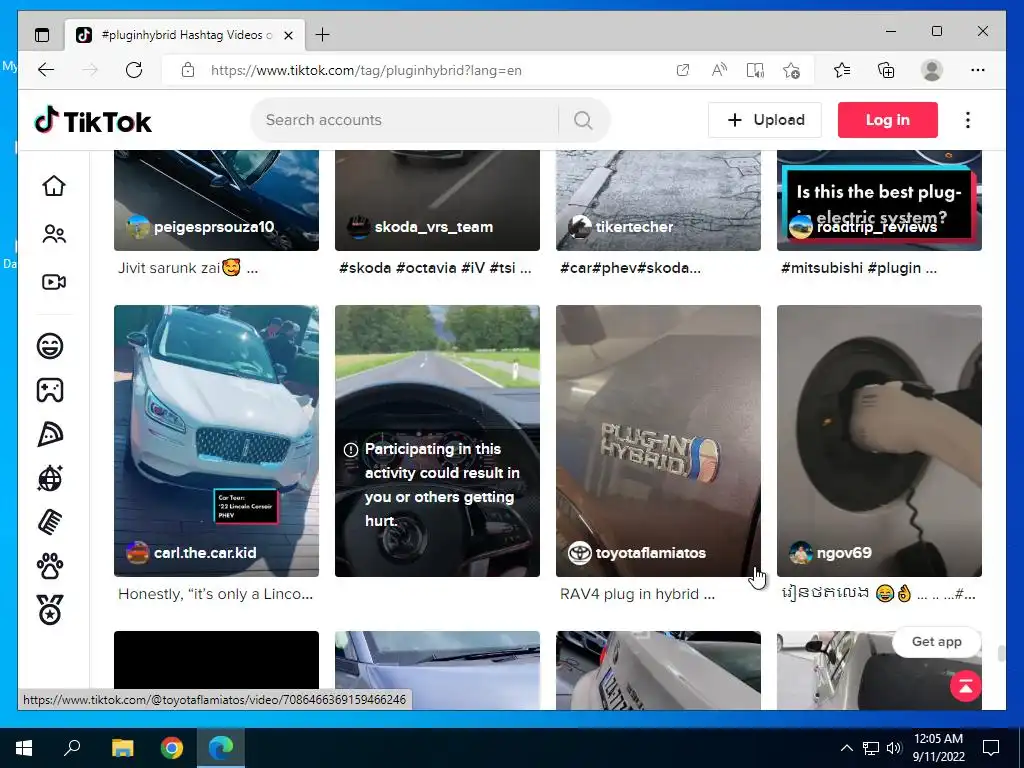Click the '#skoda #octavia #iV #tsi' caption
Image resolution: width=1024 pixels, height=768 pixels.
point(435,268)
